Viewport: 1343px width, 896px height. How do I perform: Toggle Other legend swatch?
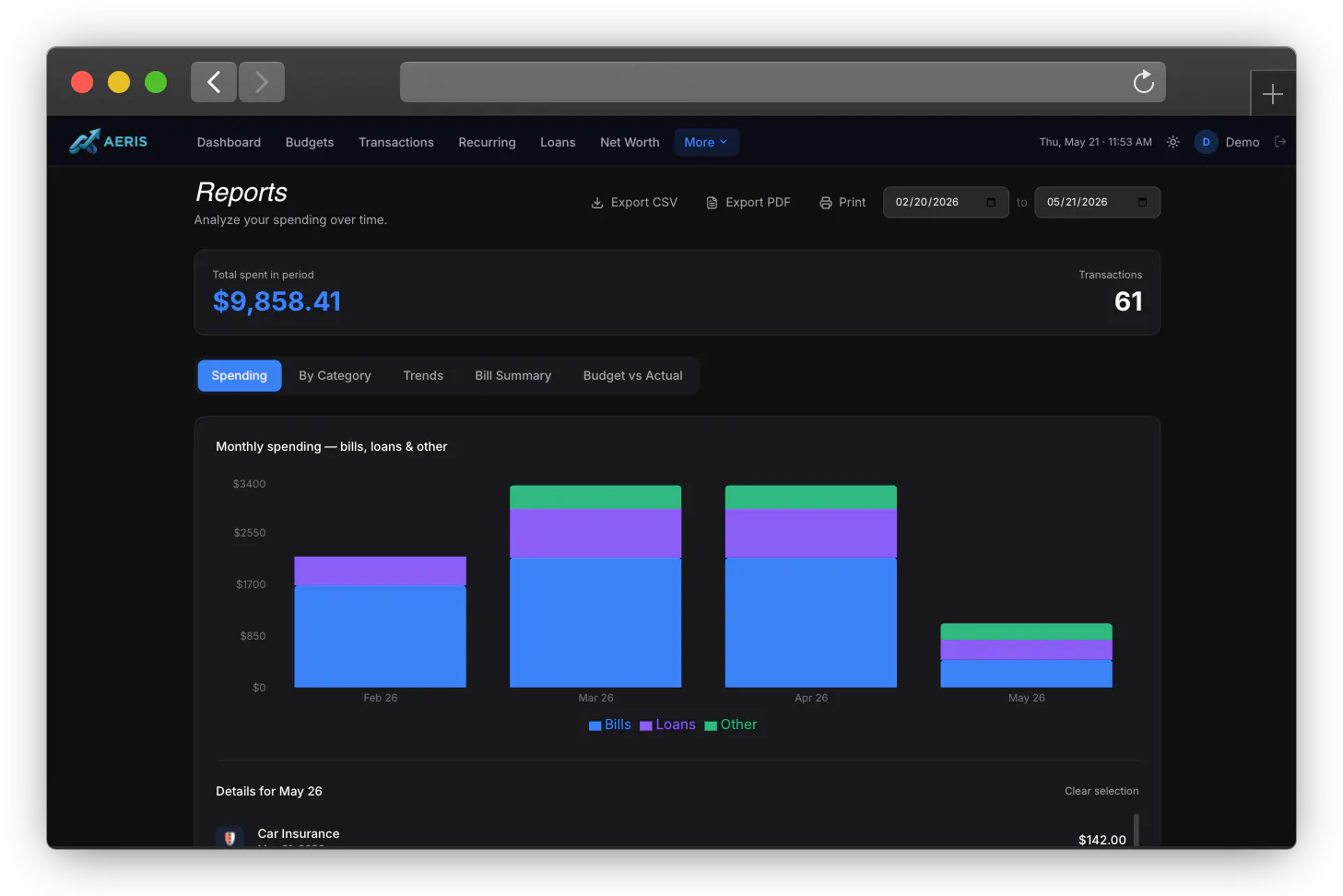tap(711, 725)
